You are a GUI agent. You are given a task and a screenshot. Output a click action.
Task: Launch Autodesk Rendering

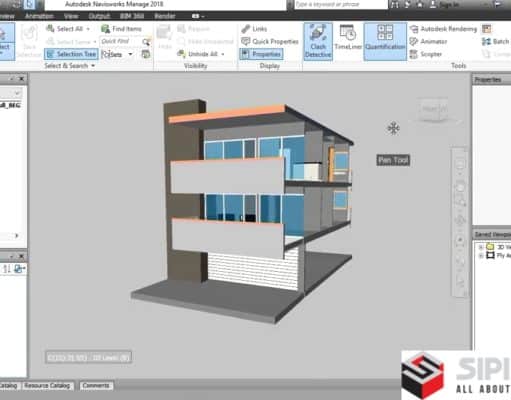443,29
